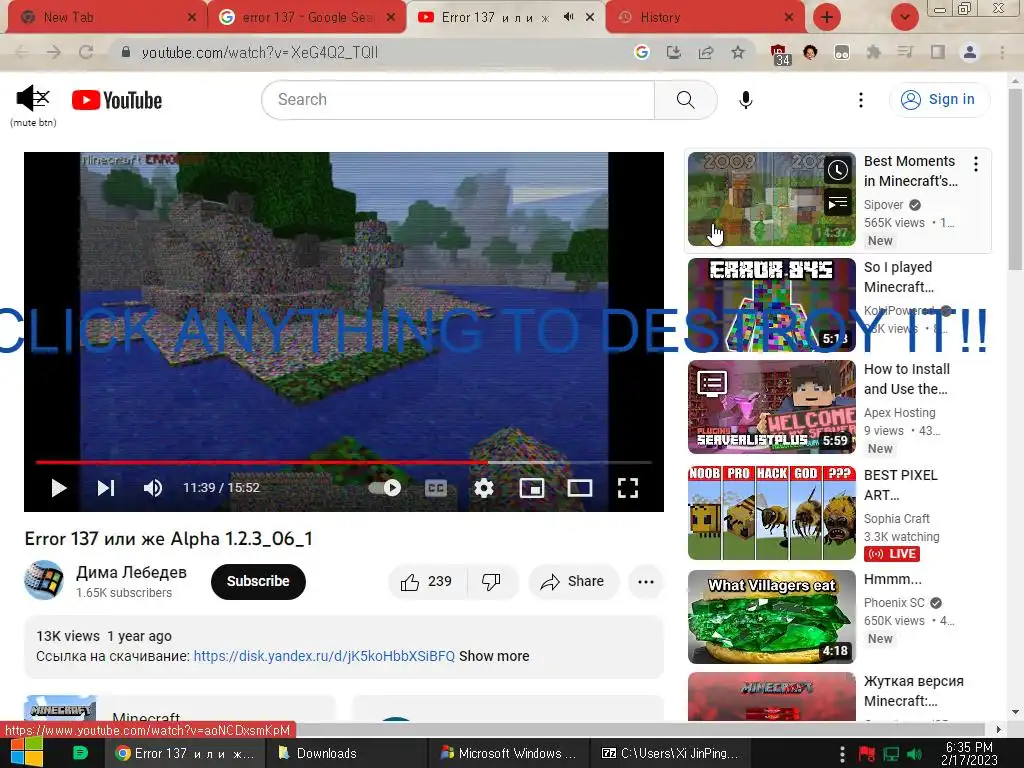Viewport: 1024px width, 768px height.
Task: Subscribe to Дима Лебедев channel
Action: click(258, 581)
